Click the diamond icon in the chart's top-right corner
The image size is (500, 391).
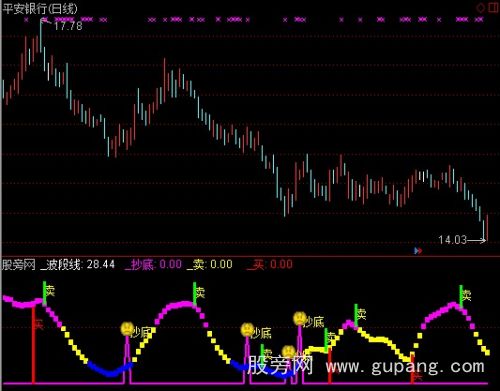[x=481, y=8]
